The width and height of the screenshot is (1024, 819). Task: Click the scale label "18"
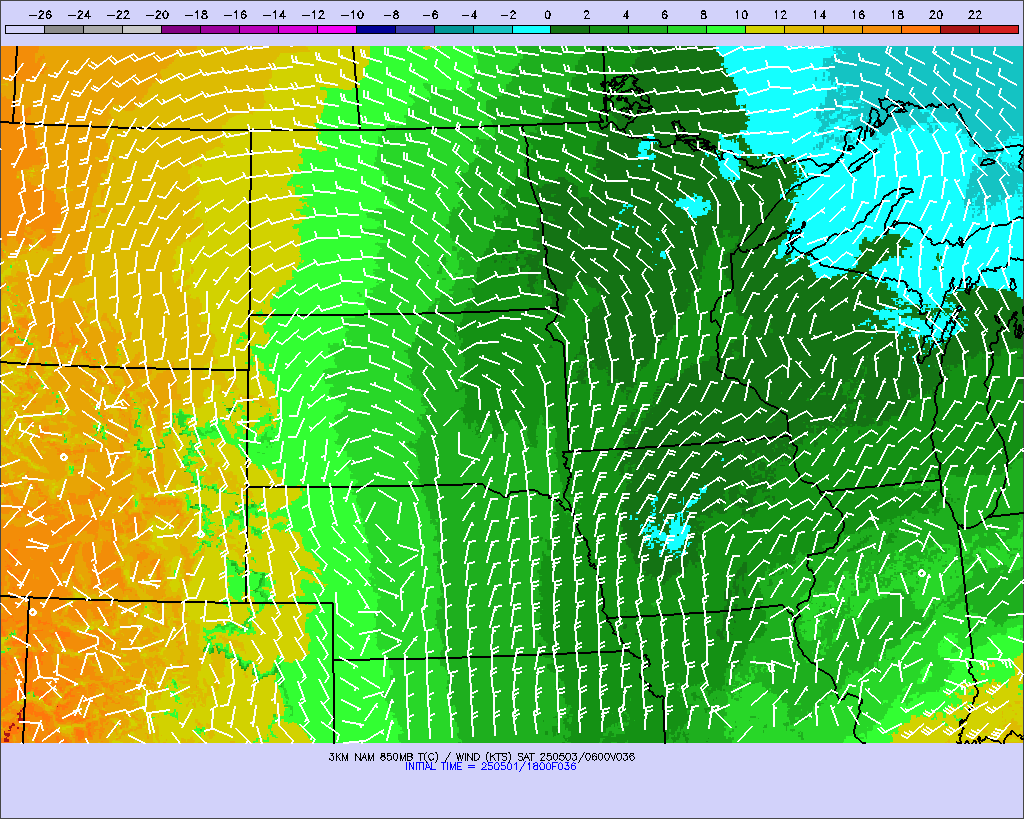897,15
